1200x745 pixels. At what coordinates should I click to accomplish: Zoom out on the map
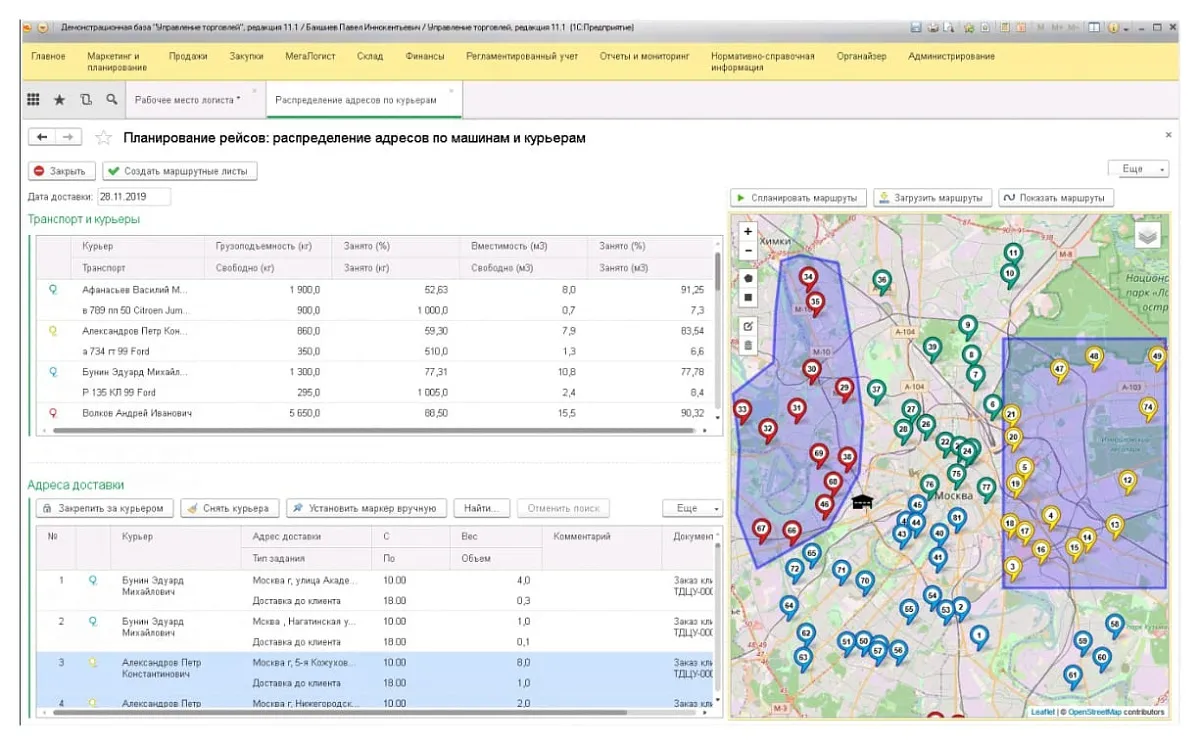tap(748, 251)
